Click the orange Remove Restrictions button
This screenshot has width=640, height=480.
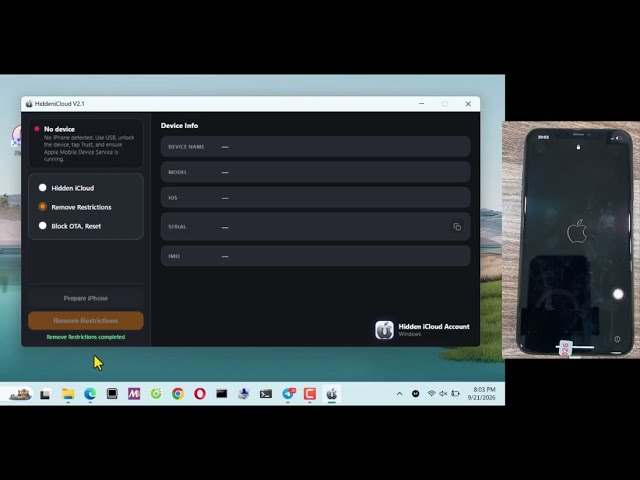[x=86, y=321]
